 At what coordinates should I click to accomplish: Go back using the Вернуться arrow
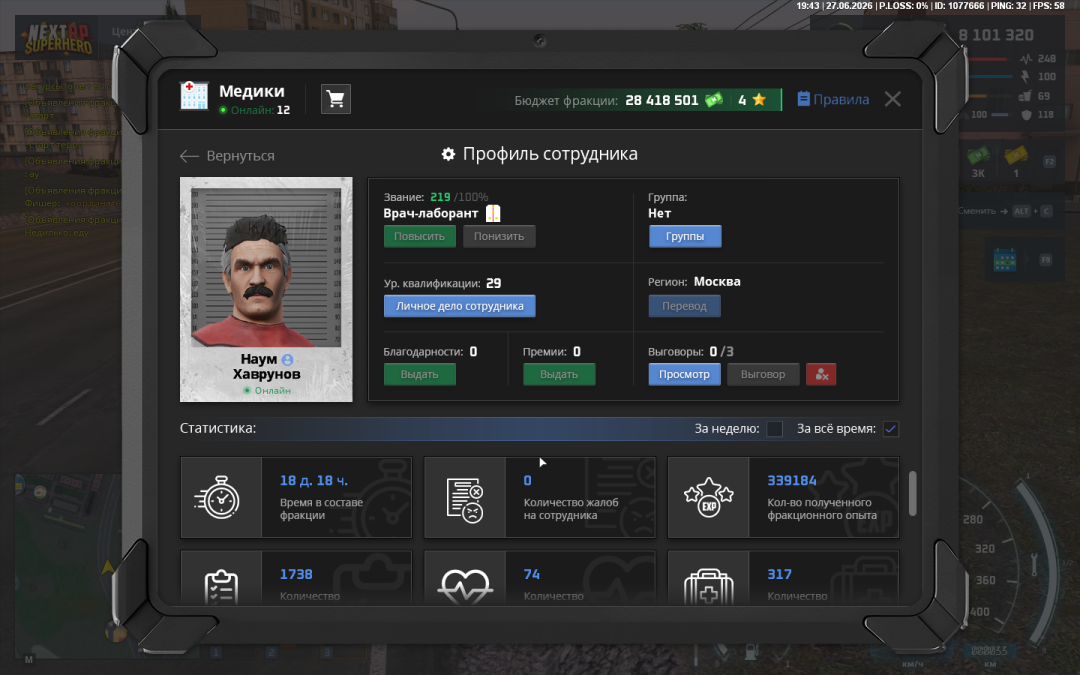[227, 156]
